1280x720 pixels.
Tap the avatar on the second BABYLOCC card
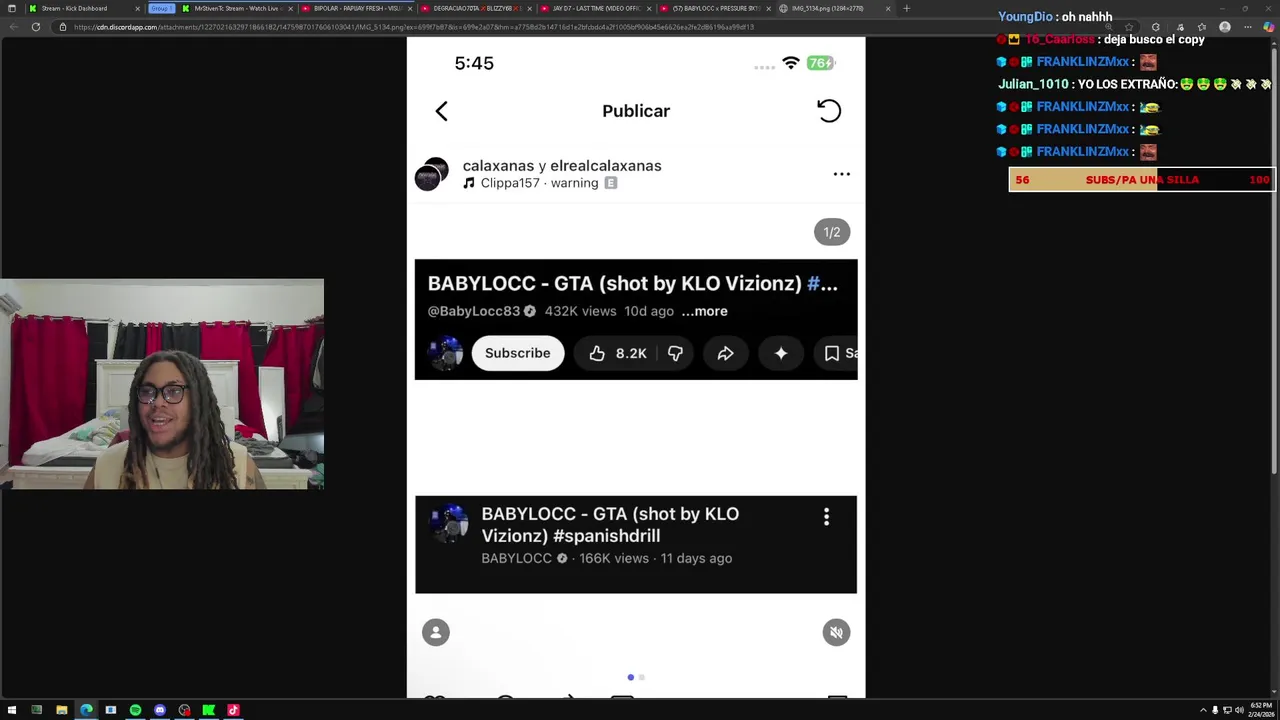tap(449, 523)
